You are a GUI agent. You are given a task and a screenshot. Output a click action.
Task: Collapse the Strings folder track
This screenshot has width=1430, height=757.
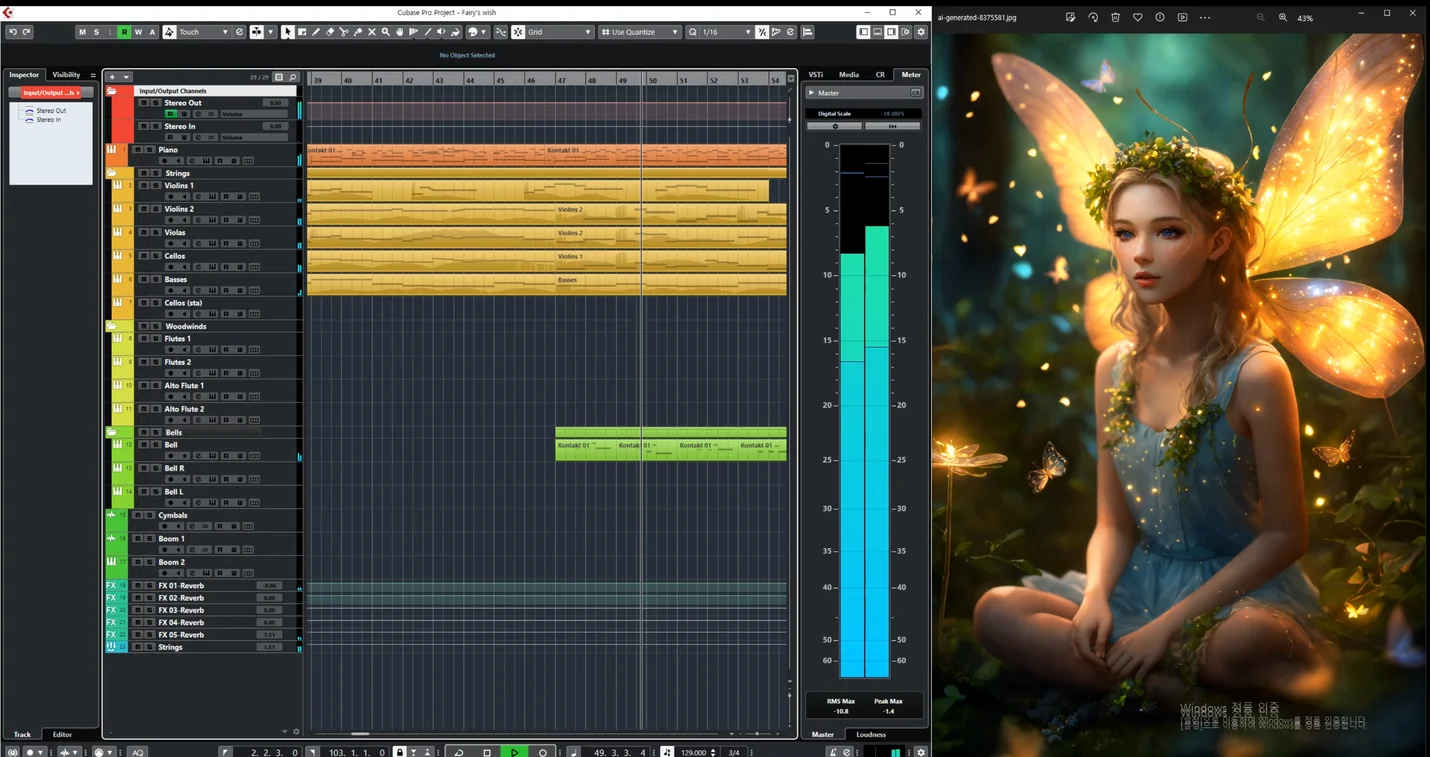[x=112, y=173]
